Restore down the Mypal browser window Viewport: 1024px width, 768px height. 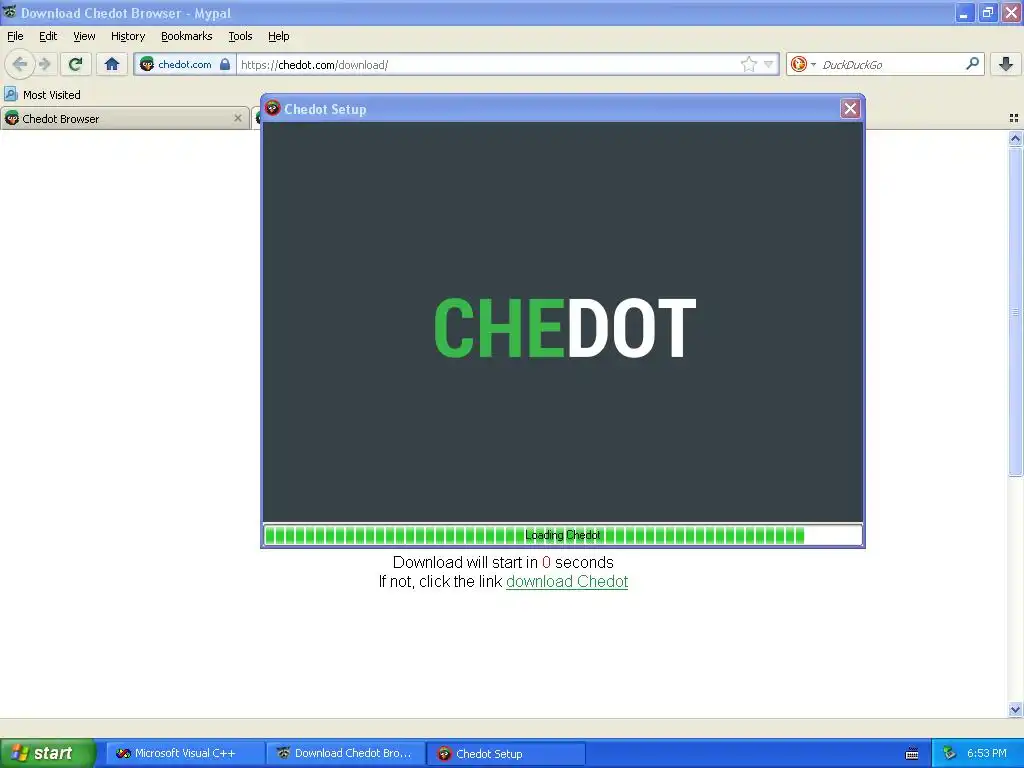(987, 13)
